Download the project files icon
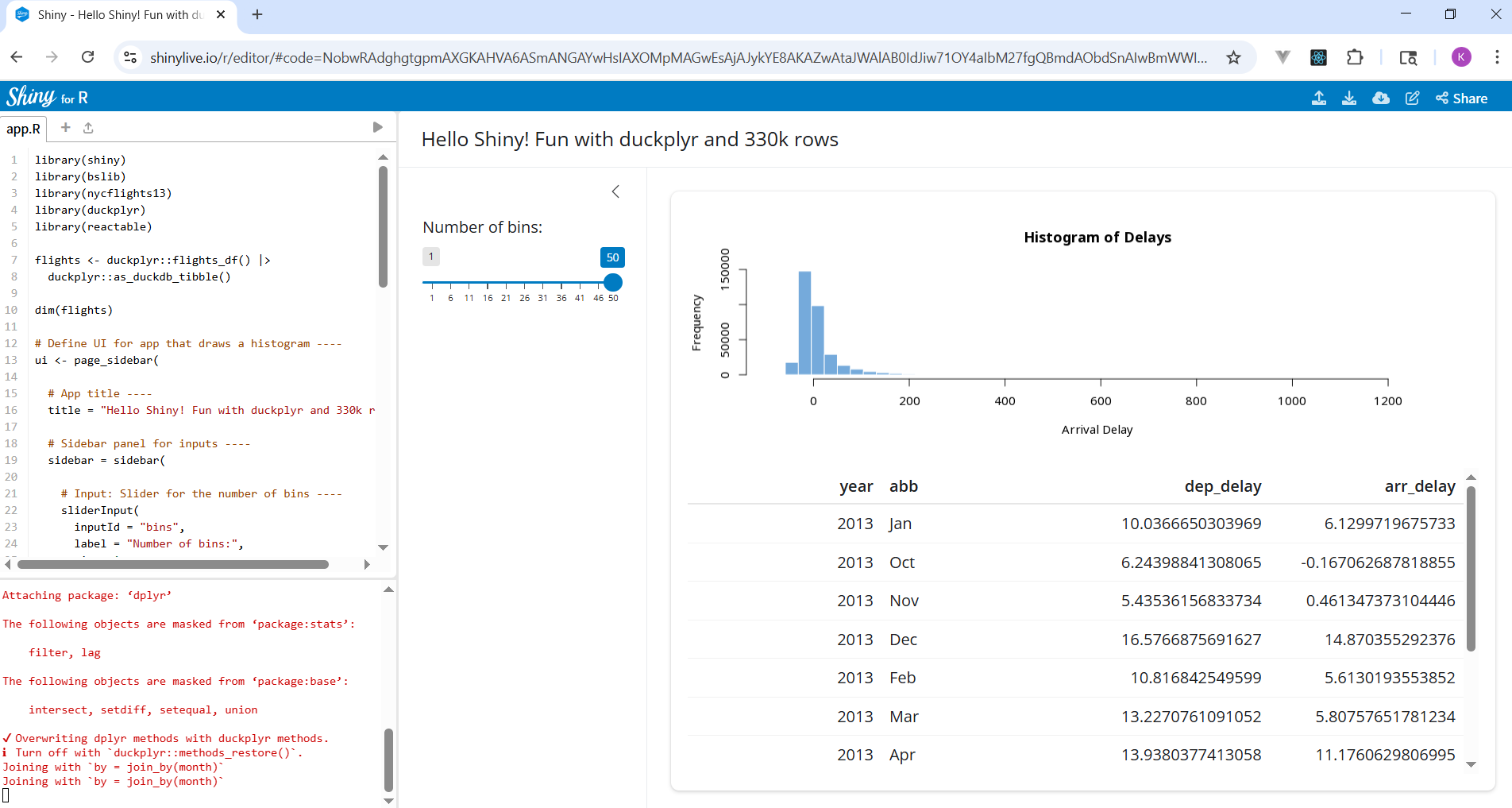The image size is (1512, 808). (x=1348, y=98)
